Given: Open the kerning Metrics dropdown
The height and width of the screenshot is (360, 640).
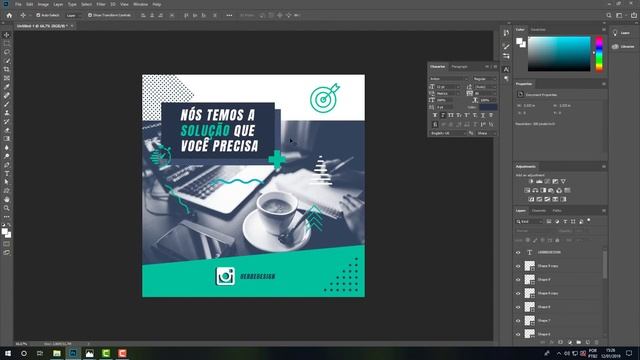Looking at the screenshot, I should tap(448, 93).
